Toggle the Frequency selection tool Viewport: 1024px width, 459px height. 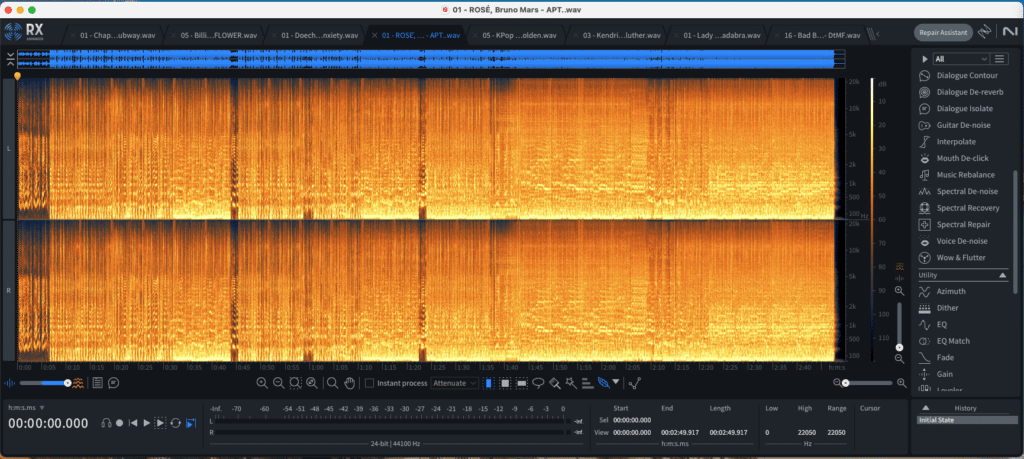(x=522, y=383)
